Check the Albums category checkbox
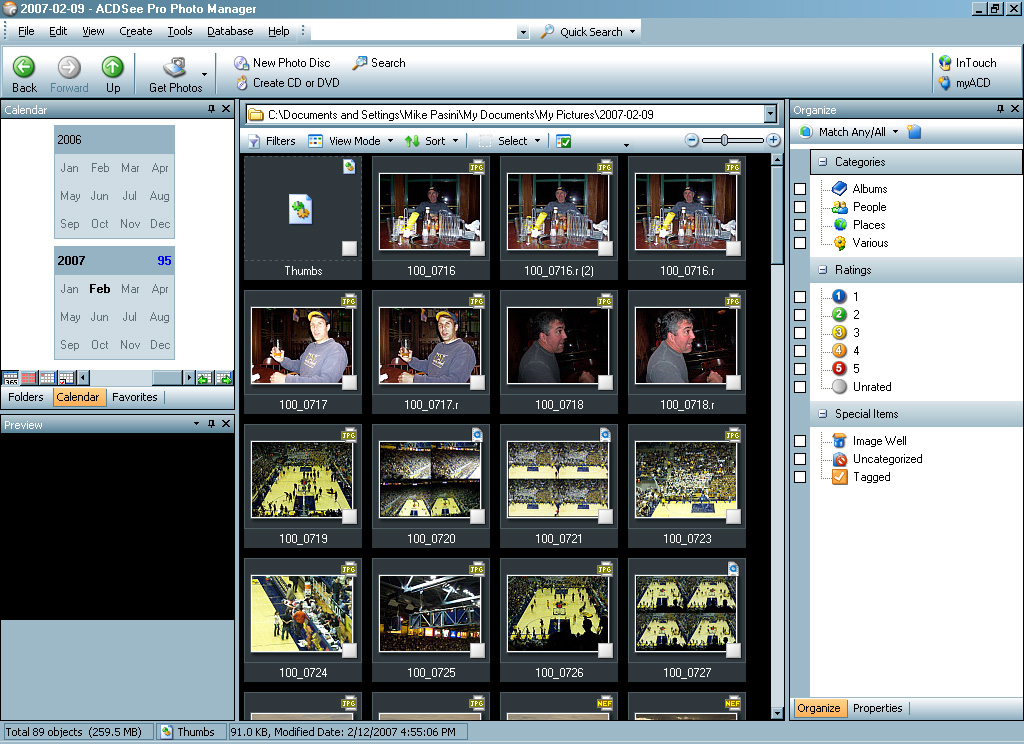Screen dimensions: 1024x744 (x=800, y=189)
